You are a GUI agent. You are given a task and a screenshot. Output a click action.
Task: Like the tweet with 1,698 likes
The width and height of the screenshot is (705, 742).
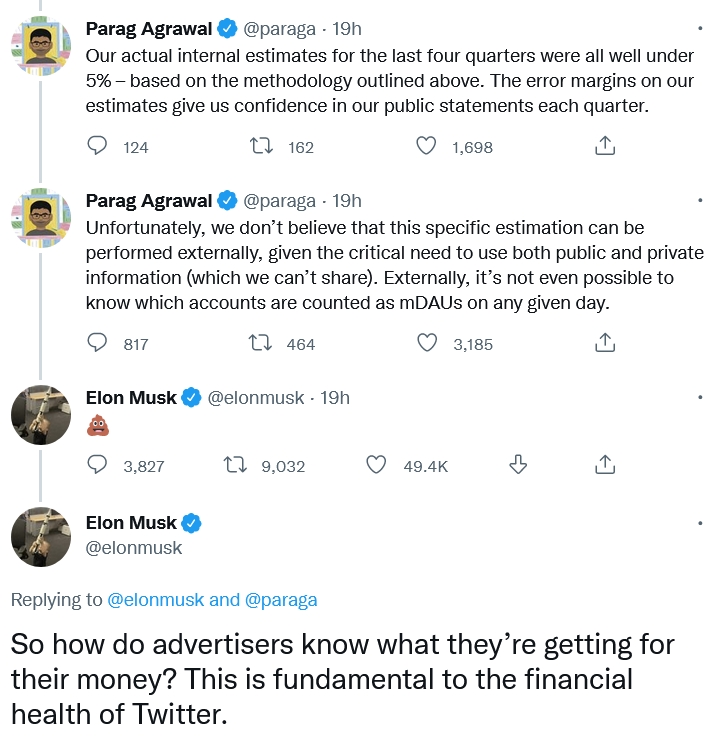pos(426,146)
